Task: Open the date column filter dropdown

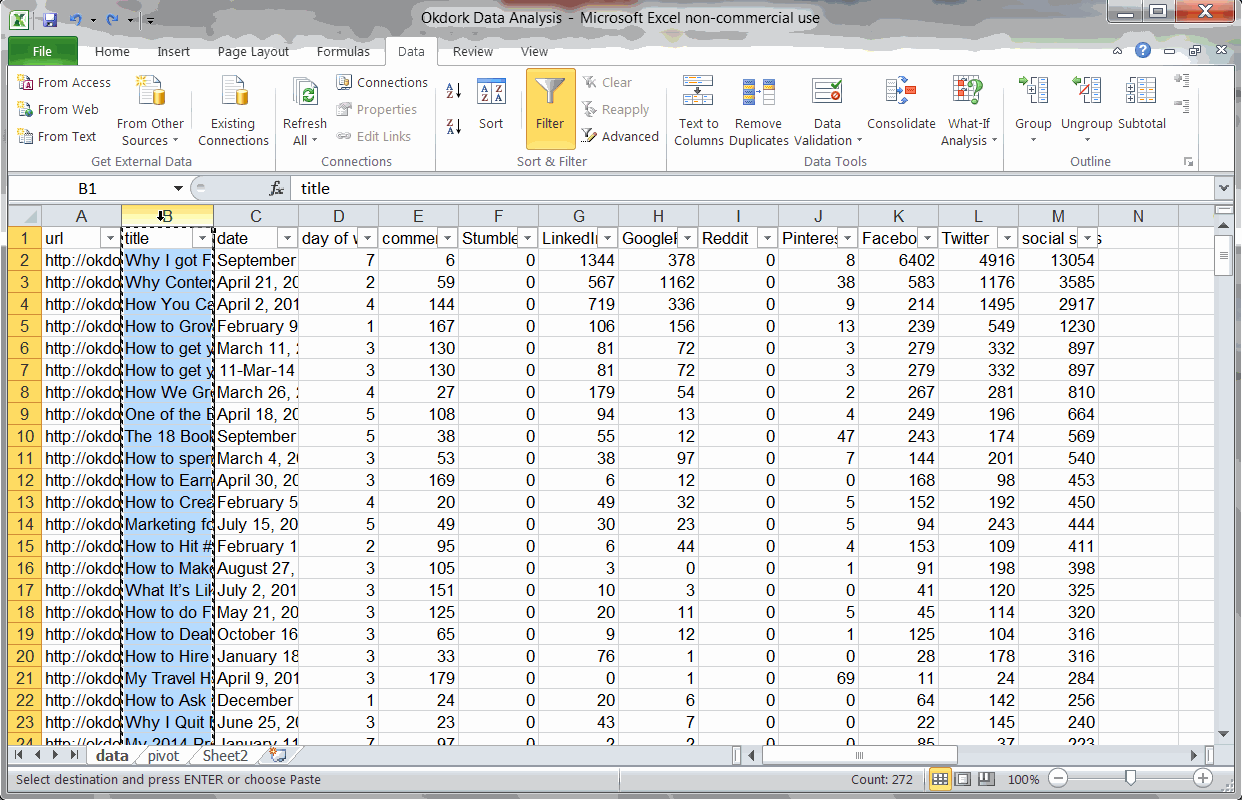Action: (x=287, y=238)
